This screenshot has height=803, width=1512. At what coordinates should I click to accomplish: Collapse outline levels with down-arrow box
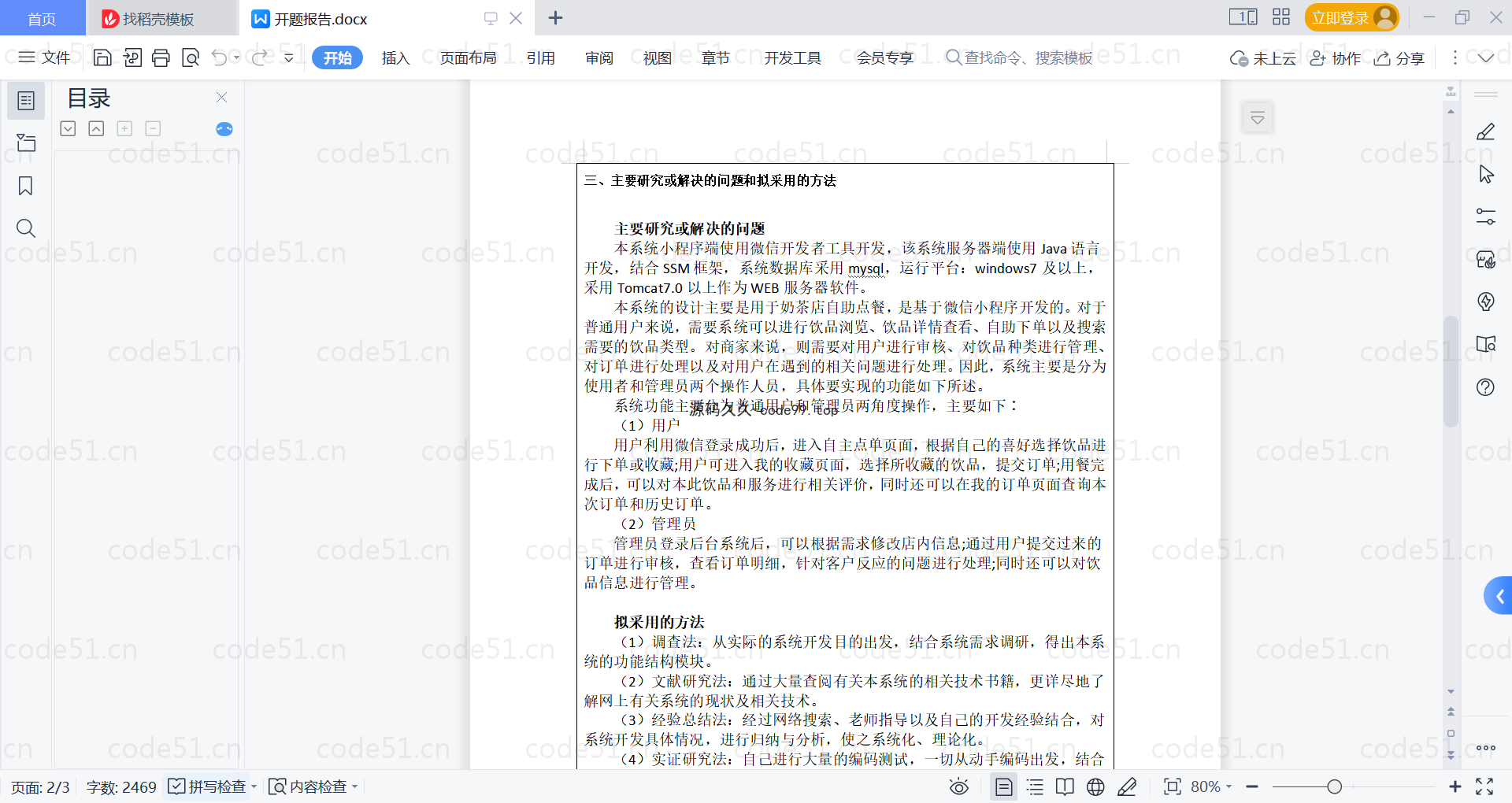coord(69,128)
